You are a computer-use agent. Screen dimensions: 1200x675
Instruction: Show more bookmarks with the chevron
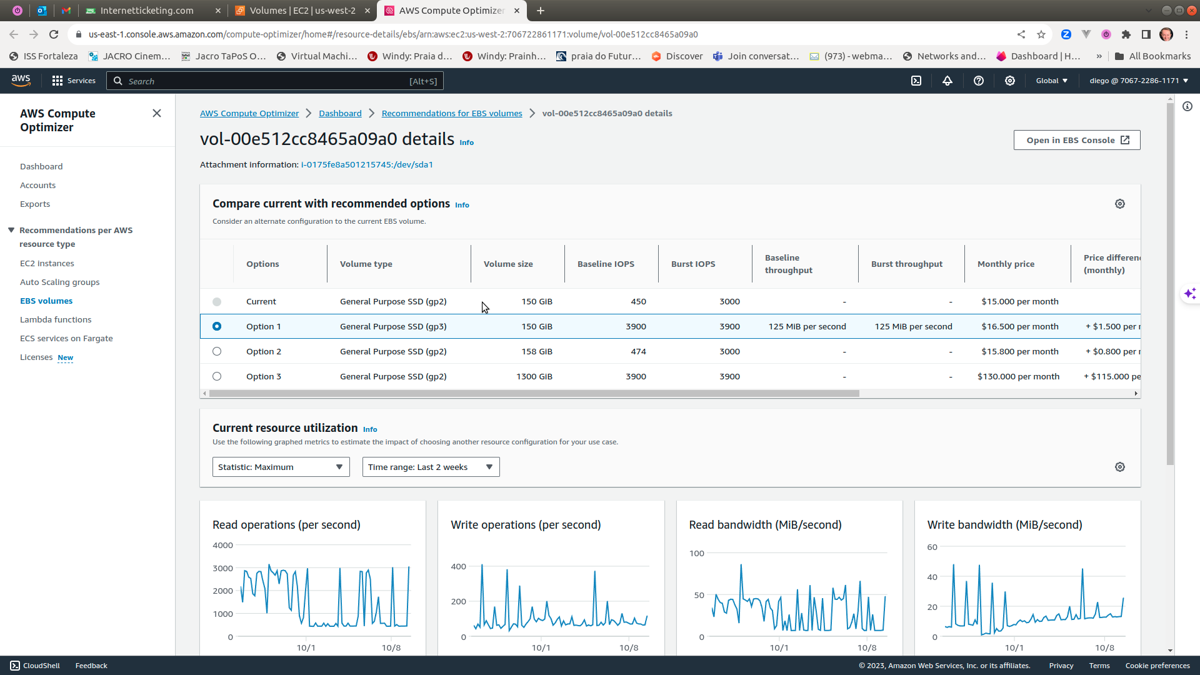pyautogui.click(x=1099, y=56)
